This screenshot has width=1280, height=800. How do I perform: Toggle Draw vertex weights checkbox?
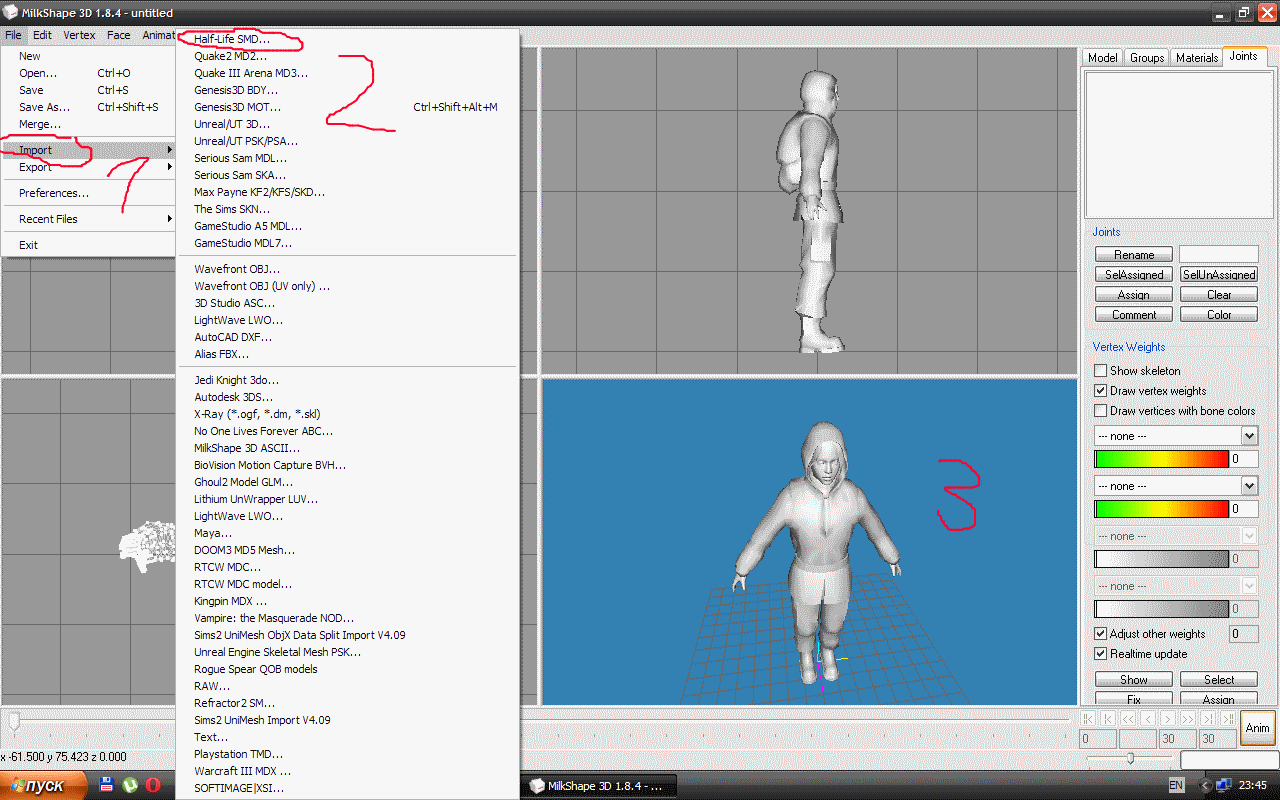coord(1101,391)
